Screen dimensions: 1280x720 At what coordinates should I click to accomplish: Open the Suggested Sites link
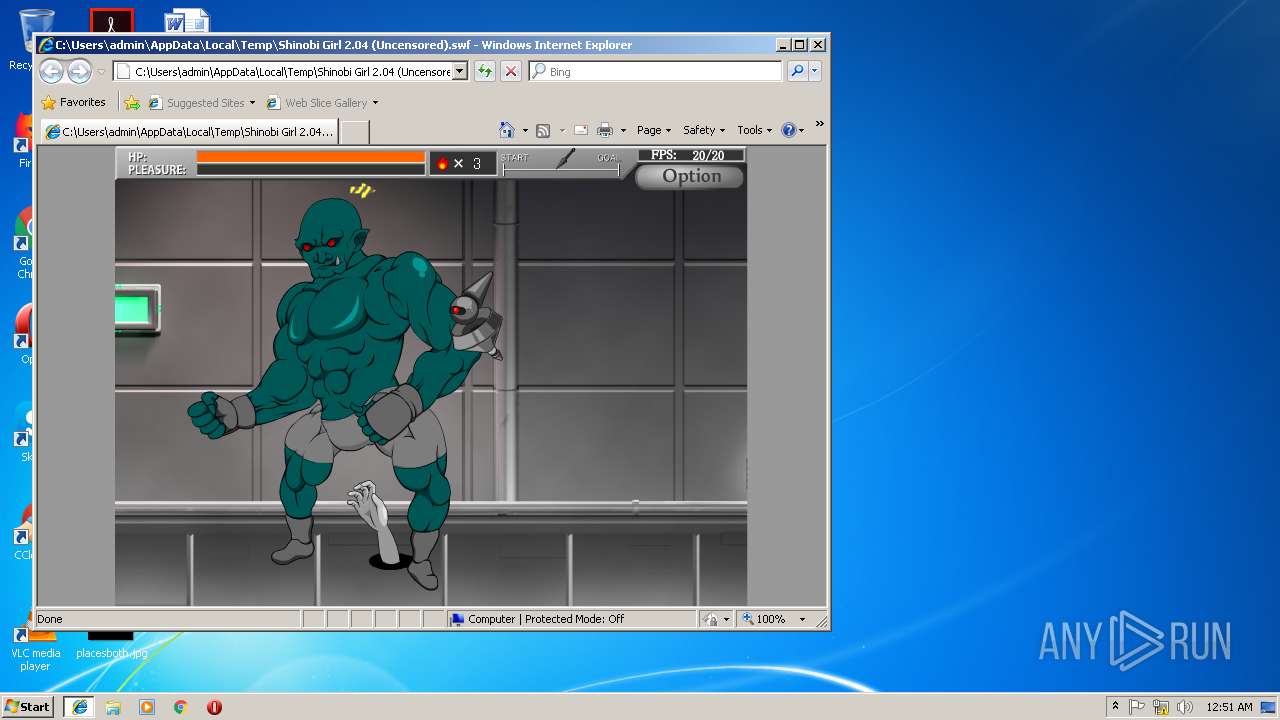pos(200,102)
